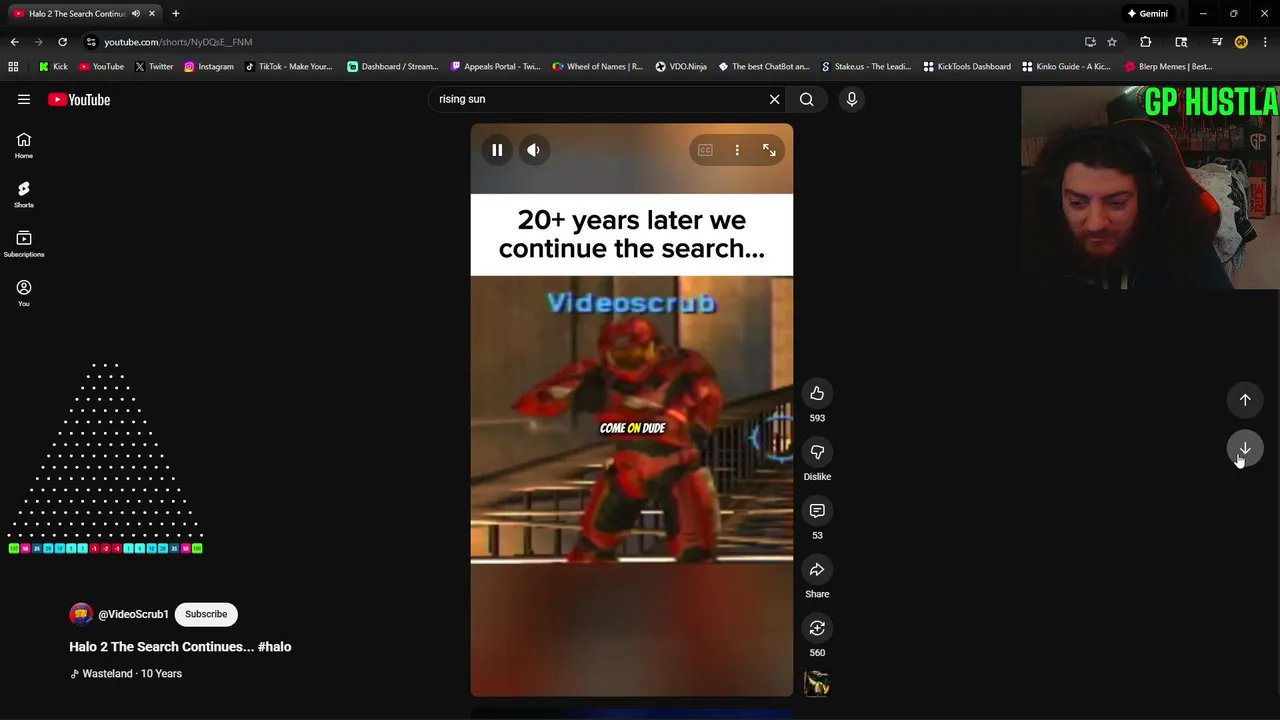
Task: Open the Appeals Portal - Twi... bookmark
Action: pyautogui.click(x=495, y=67)
